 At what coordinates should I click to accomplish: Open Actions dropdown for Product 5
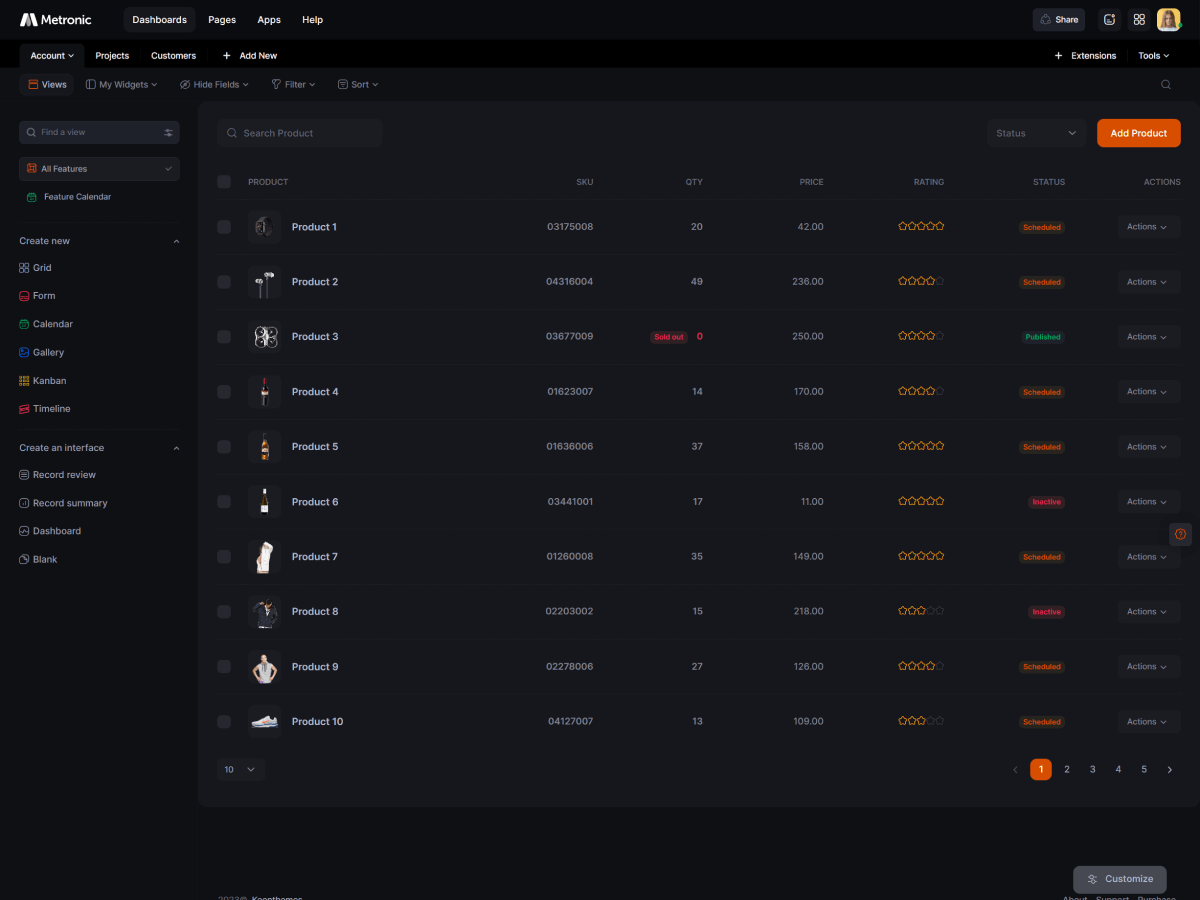point(1147,447)
